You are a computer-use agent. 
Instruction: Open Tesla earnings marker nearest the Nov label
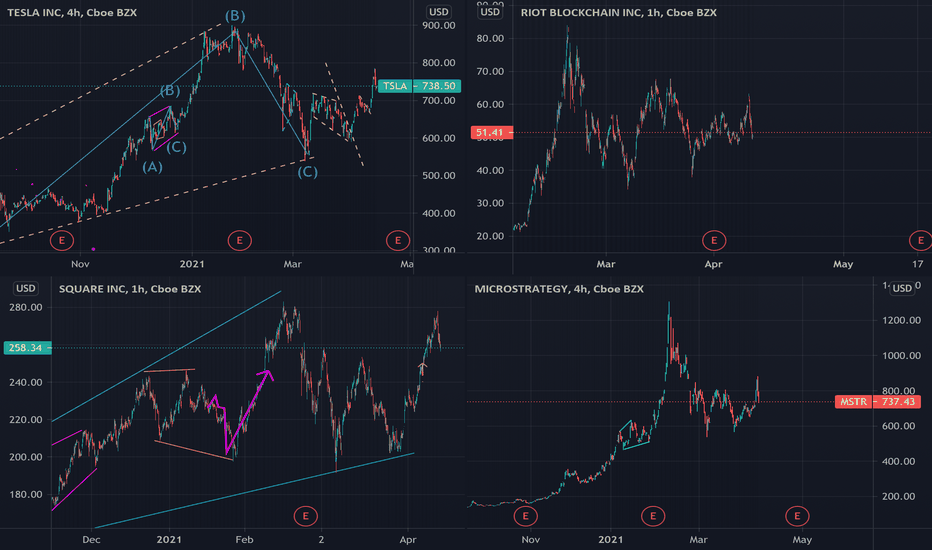(x=62, y=241)
